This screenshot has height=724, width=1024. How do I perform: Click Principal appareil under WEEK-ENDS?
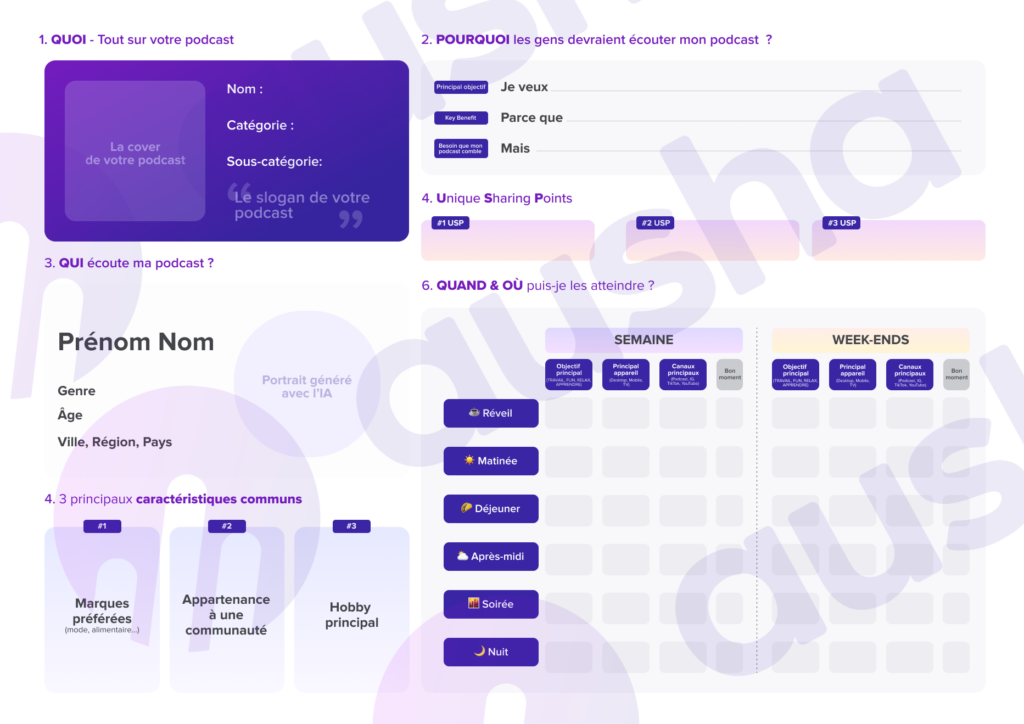click(852, 375)
